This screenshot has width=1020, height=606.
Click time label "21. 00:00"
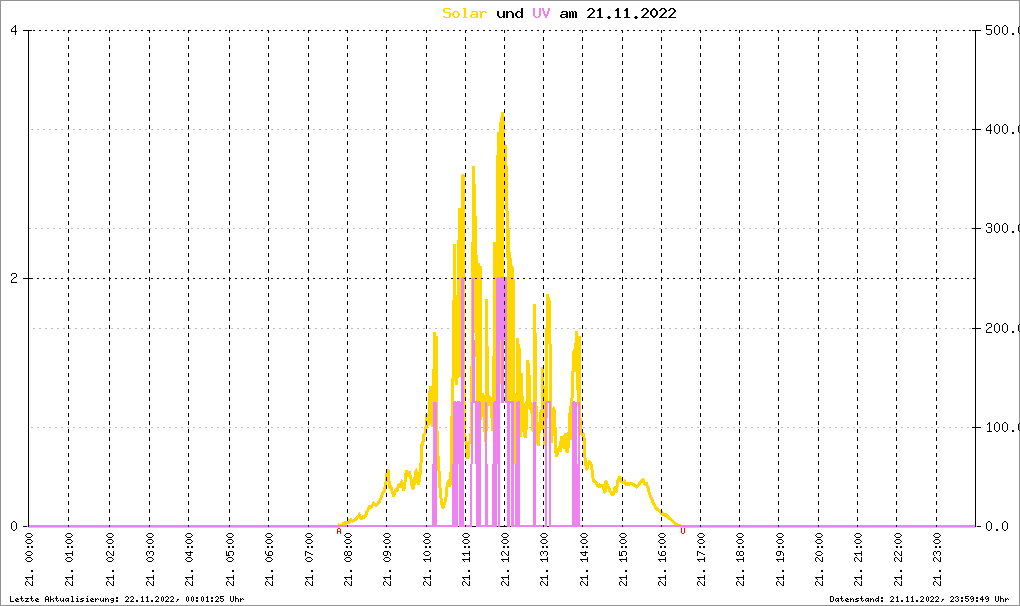pos(29,559)
